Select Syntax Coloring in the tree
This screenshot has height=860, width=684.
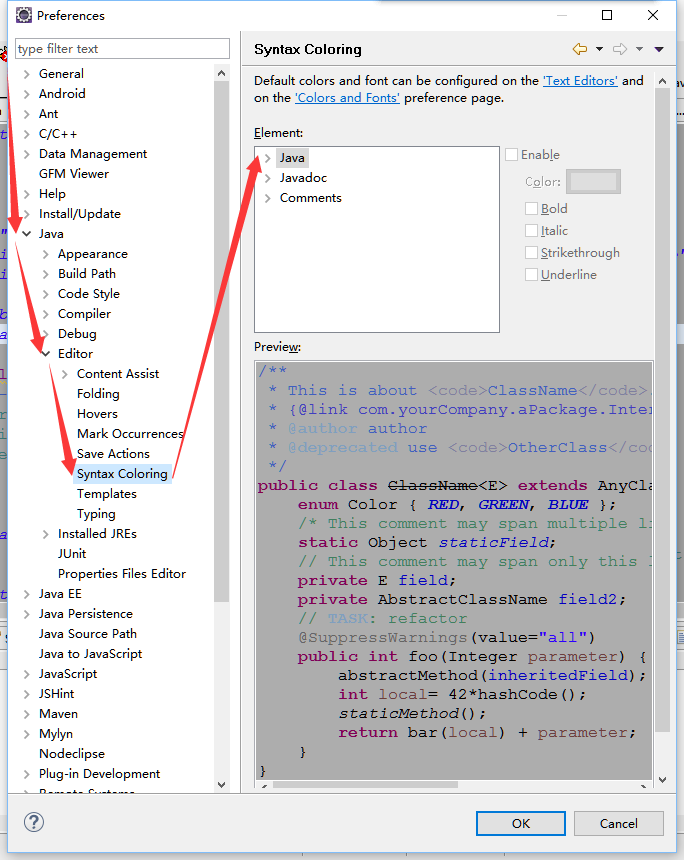[x=122, y=474]
